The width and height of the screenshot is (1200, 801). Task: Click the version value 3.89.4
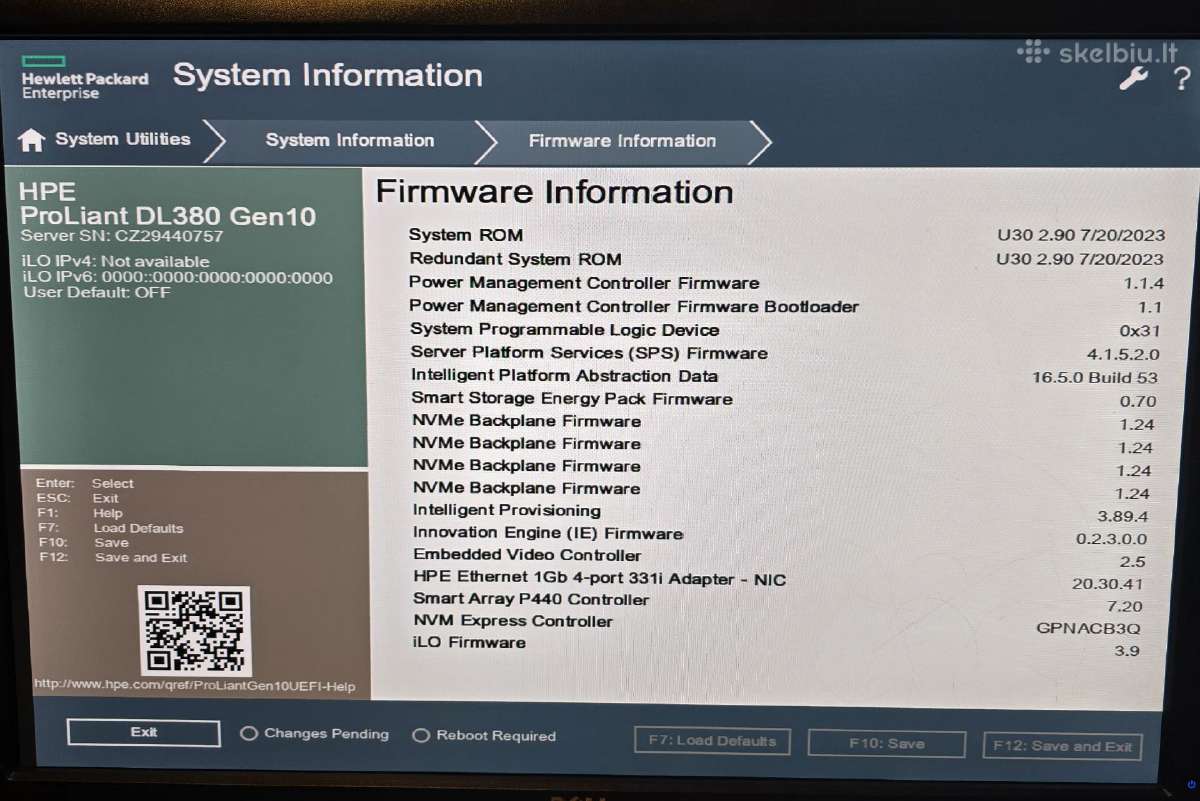pos(1122,517)
